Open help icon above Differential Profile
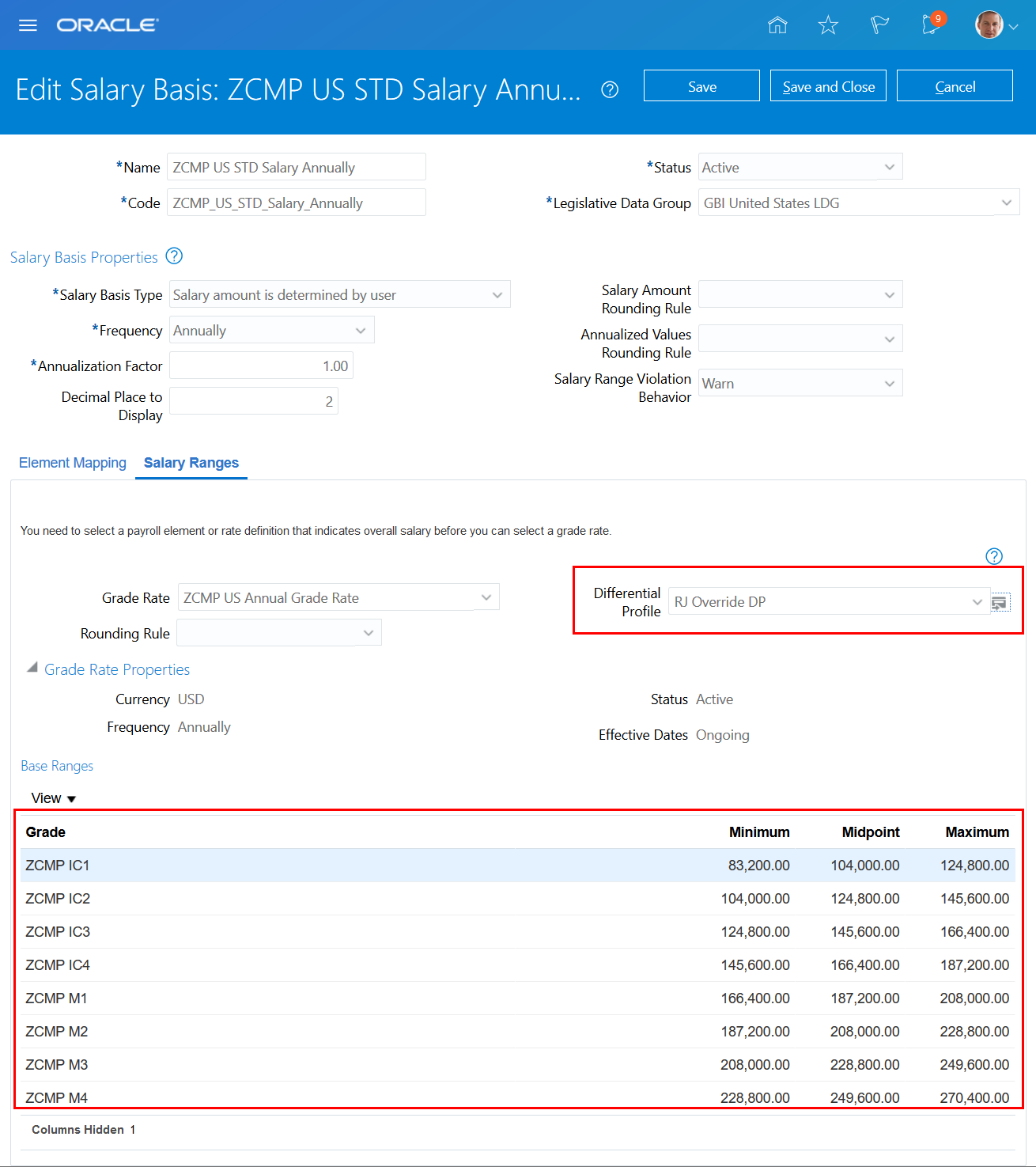 pos(994,556)
